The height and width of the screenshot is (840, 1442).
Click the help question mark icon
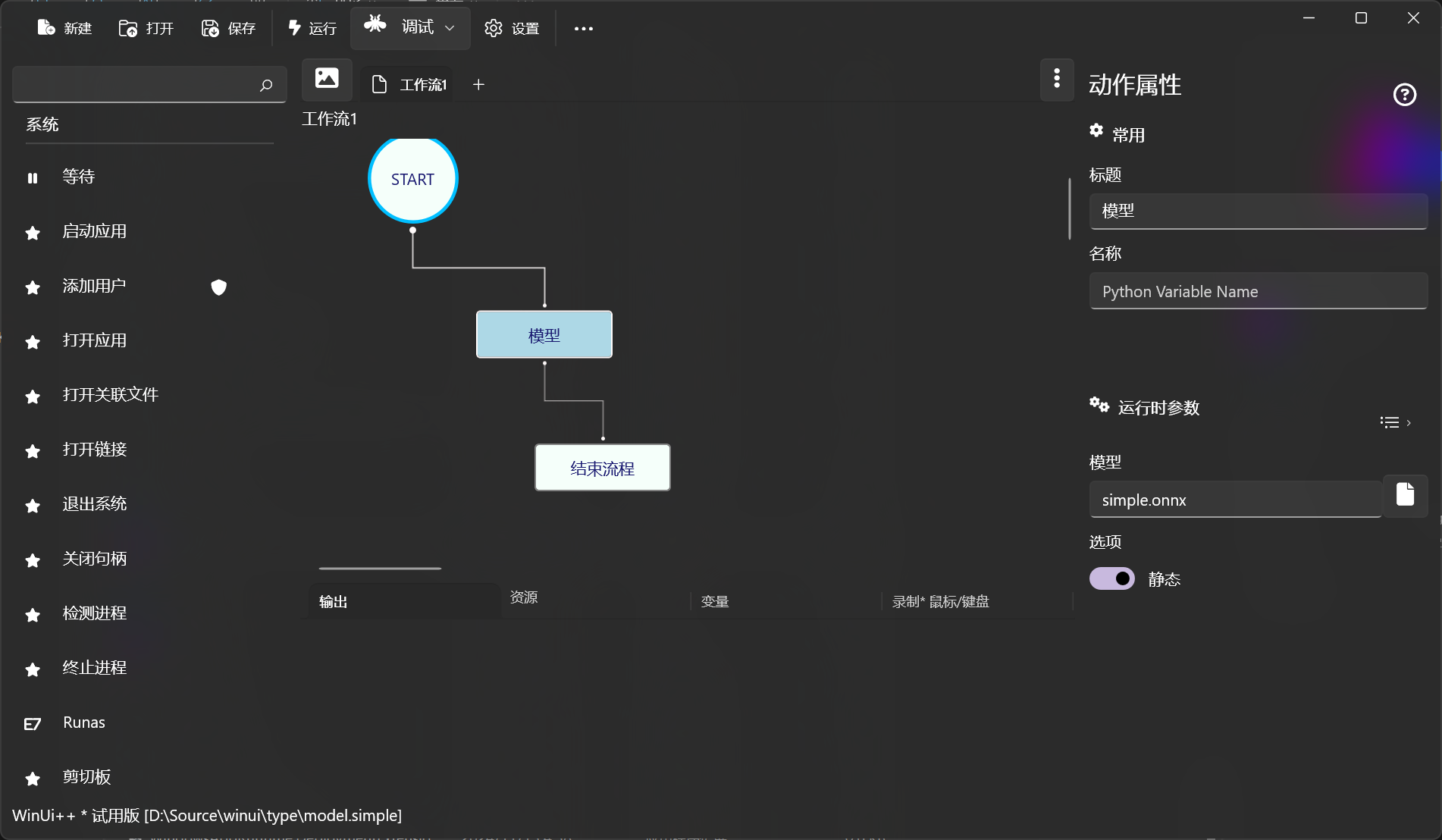pyautogui.click(x=1404, y=95)
